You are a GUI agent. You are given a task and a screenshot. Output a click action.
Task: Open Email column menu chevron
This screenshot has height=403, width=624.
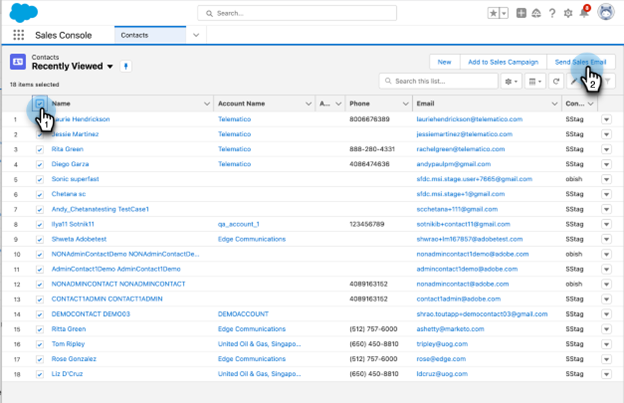coord(554,103)
